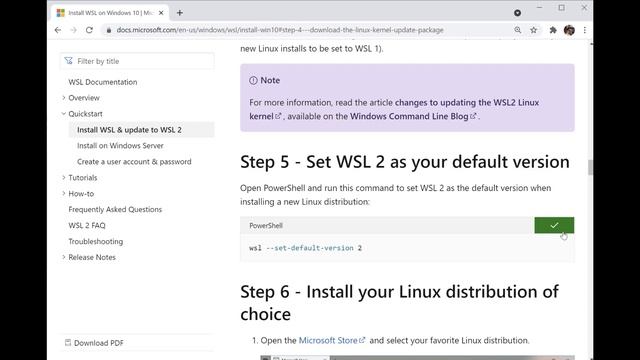This screenshot has height=360, width=640.
Task: Click the wsl --set-default-version 2 command text
Action: tap(305, 248)
